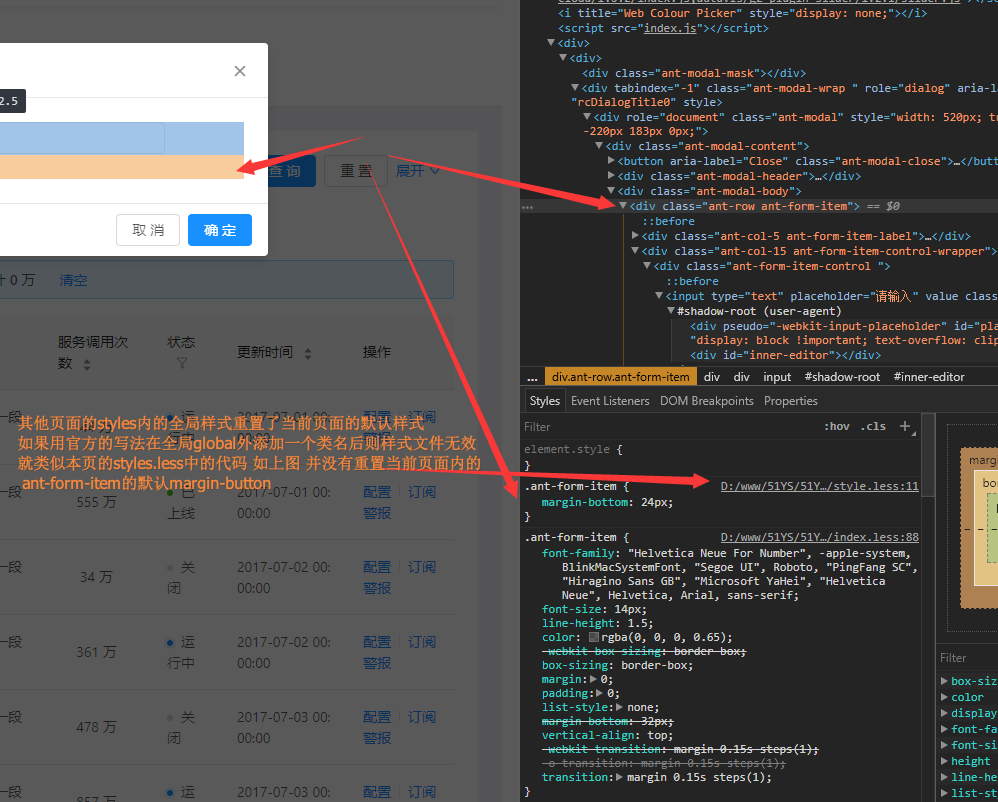This screenshot has height=802, width=998.
Task: Click 配置 link in the 478 万 row
Action: pyautogui.click(x=377, y=717)
